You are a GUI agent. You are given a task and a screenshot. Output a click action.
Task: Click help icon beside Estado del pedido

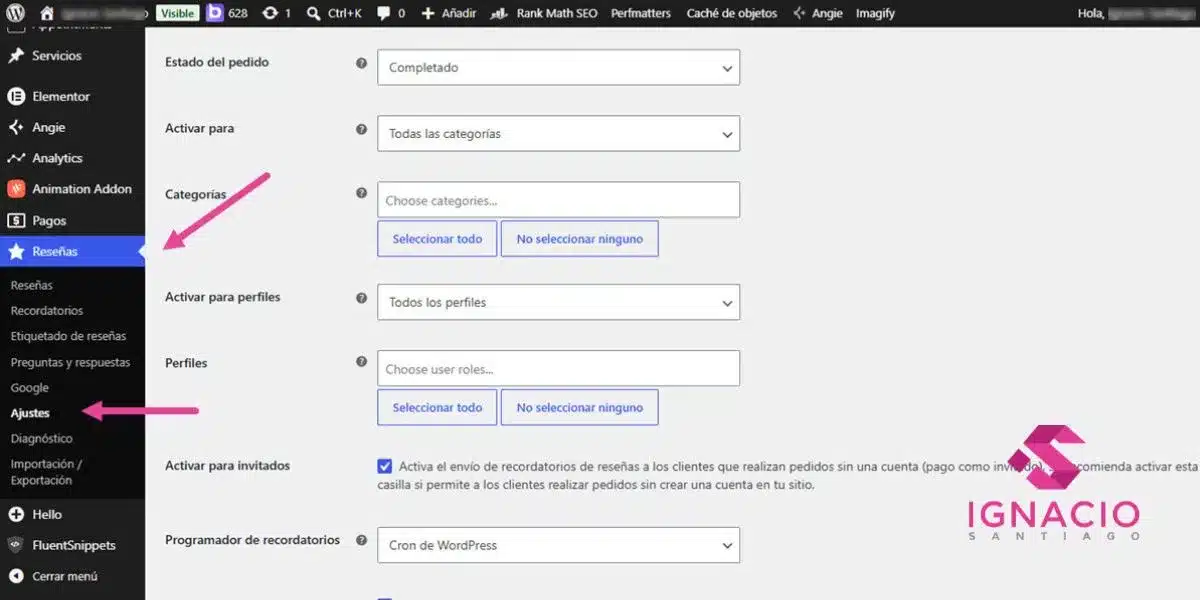362,63
